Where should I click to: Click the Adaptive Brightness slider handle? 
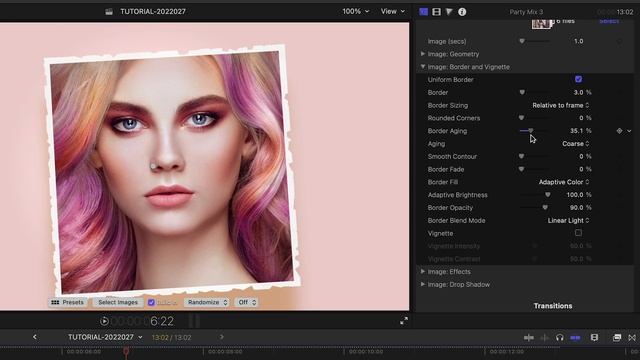click(548, 195)
